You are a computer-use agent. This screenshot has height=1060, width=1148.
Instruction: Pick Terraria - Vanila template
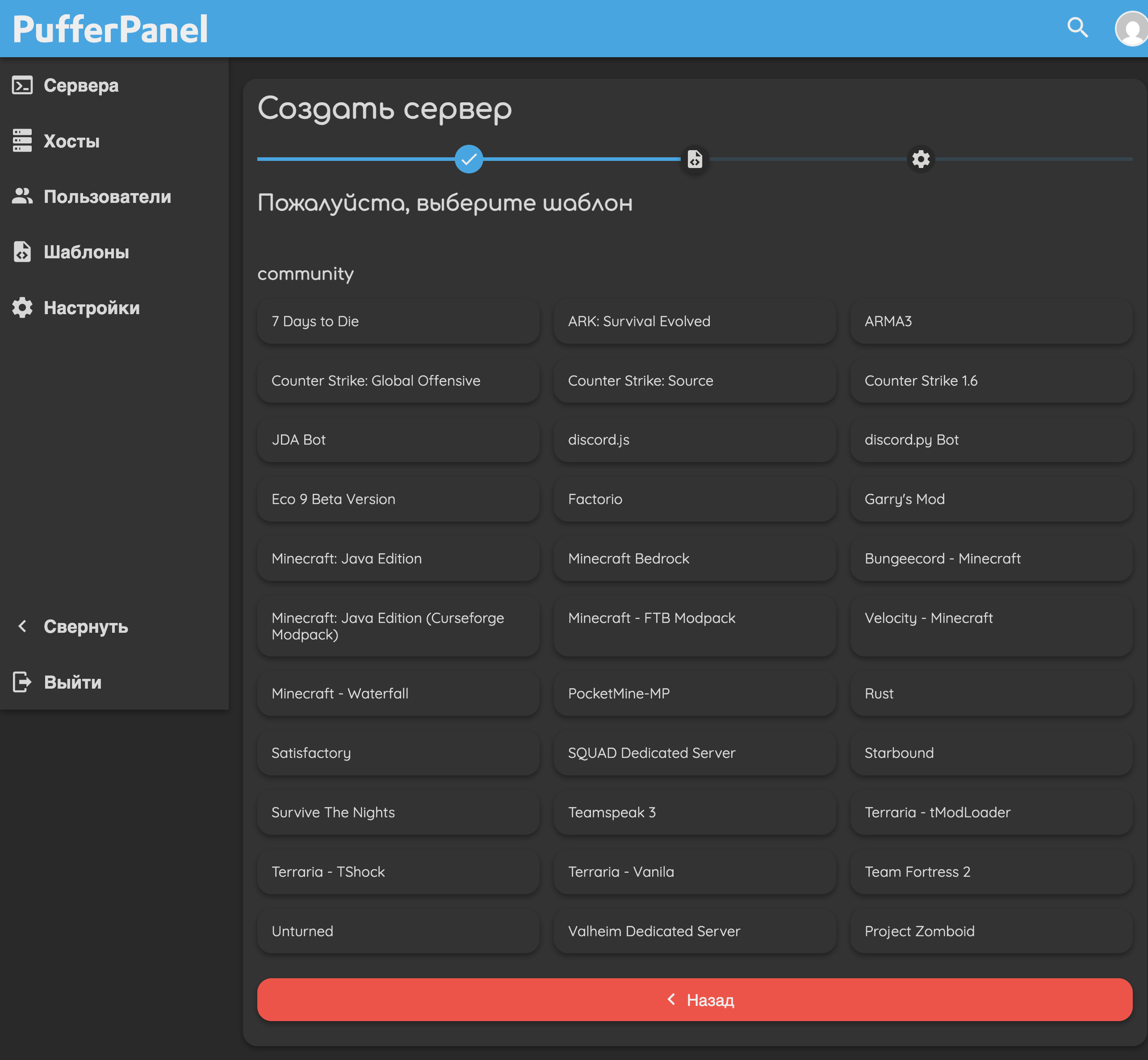[x=695, y=871]
